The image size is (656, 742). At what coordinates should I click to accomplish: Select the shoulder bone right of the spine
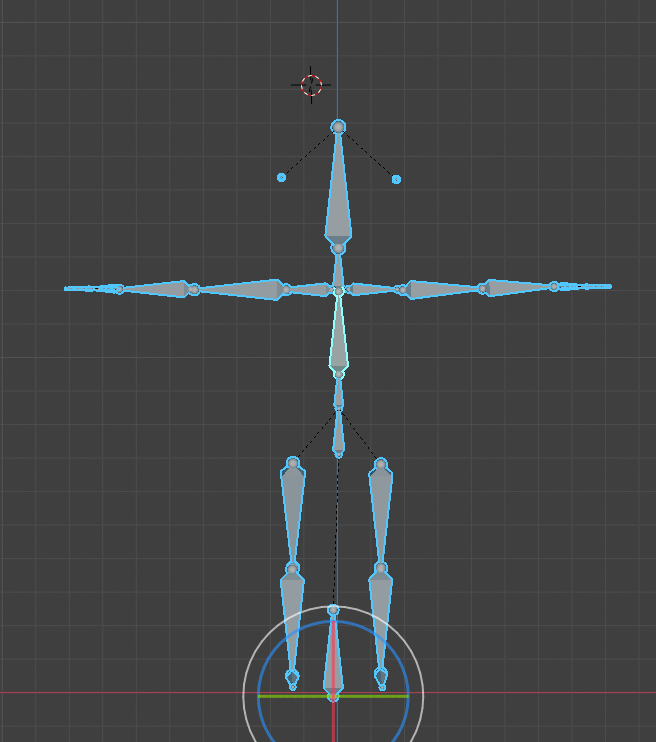pos(374,289)
